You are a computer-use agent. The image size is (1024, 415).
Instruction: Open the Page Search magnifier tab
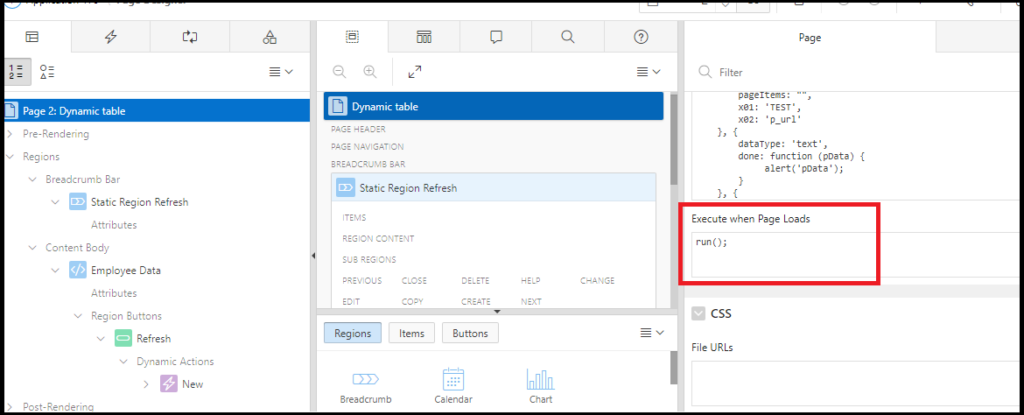tap(568, 37)
